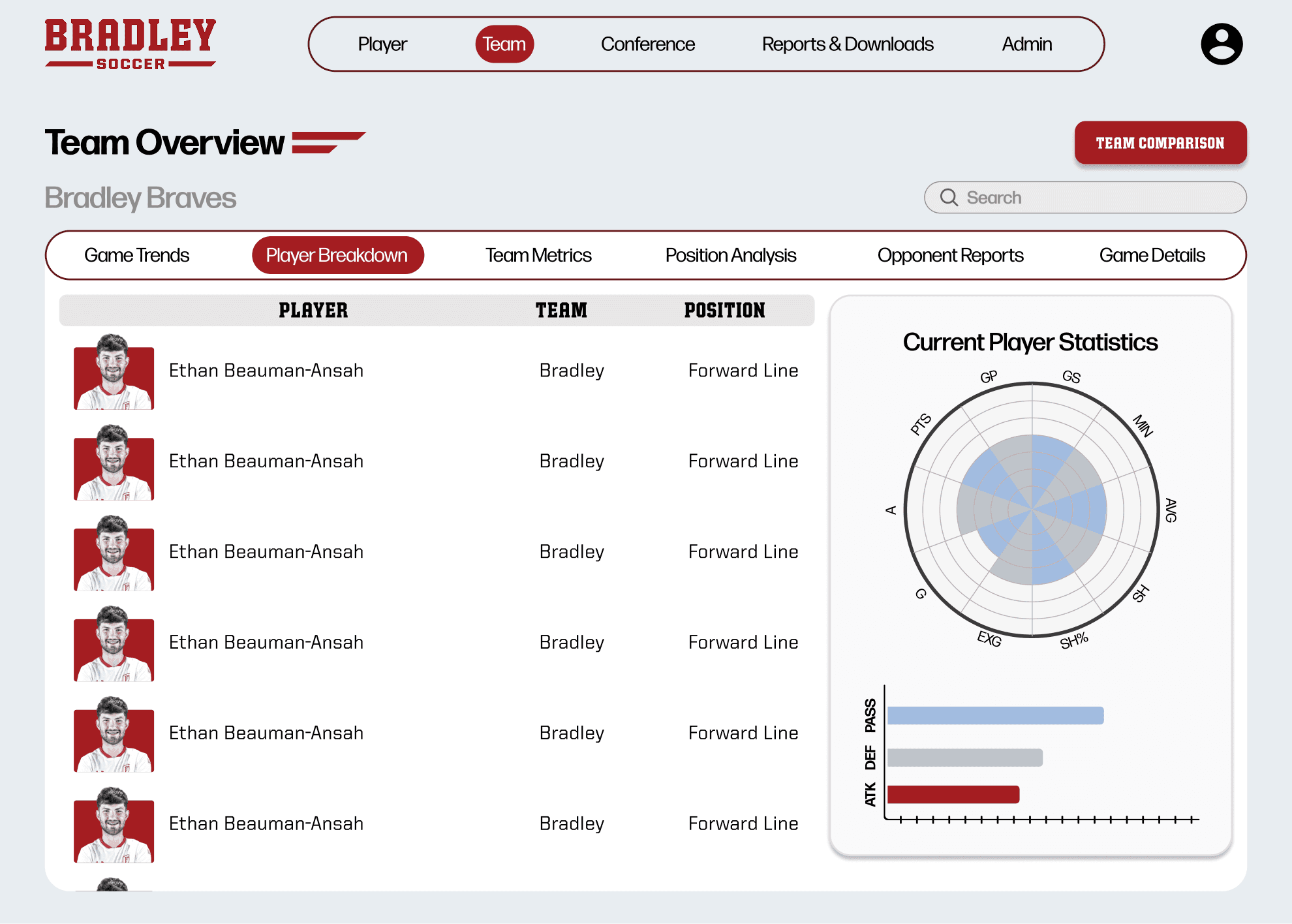
Task: Click the blue PASS bar in chart
Action: [x=995, y=716]
